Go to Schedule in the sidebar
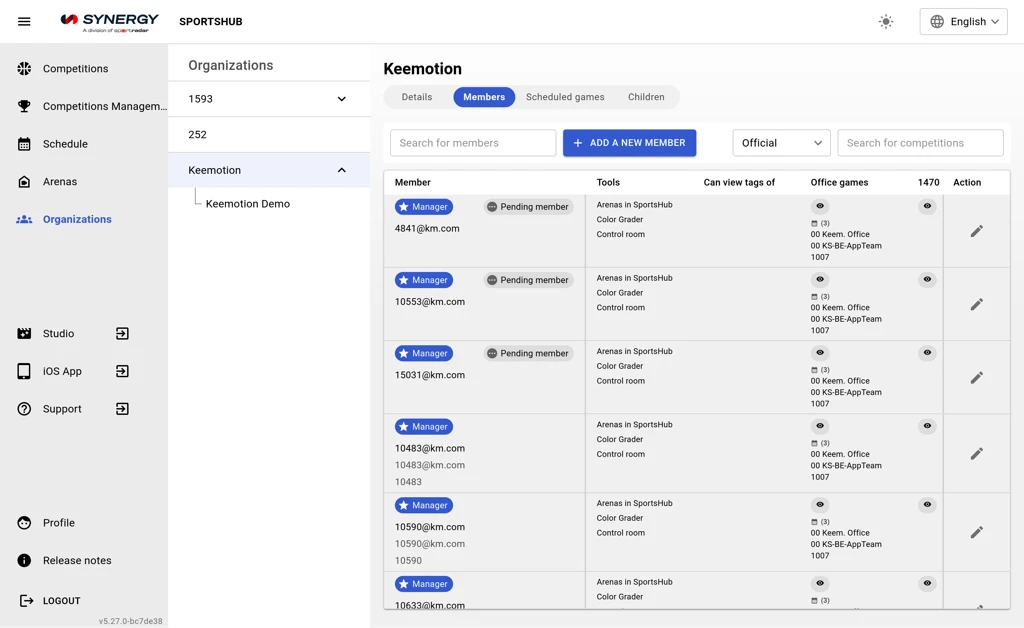 point(65,144)
